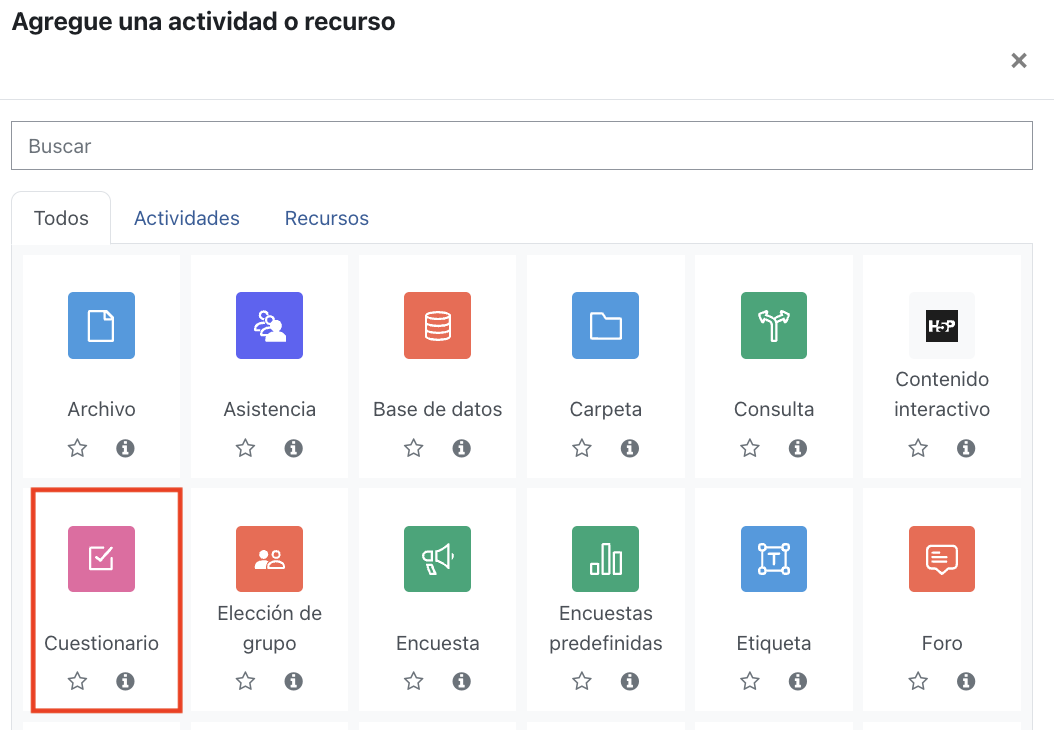Show info for Base de datos
Image resolution: width=1054 pixels, height=730 pixels.
coord(461,448)
